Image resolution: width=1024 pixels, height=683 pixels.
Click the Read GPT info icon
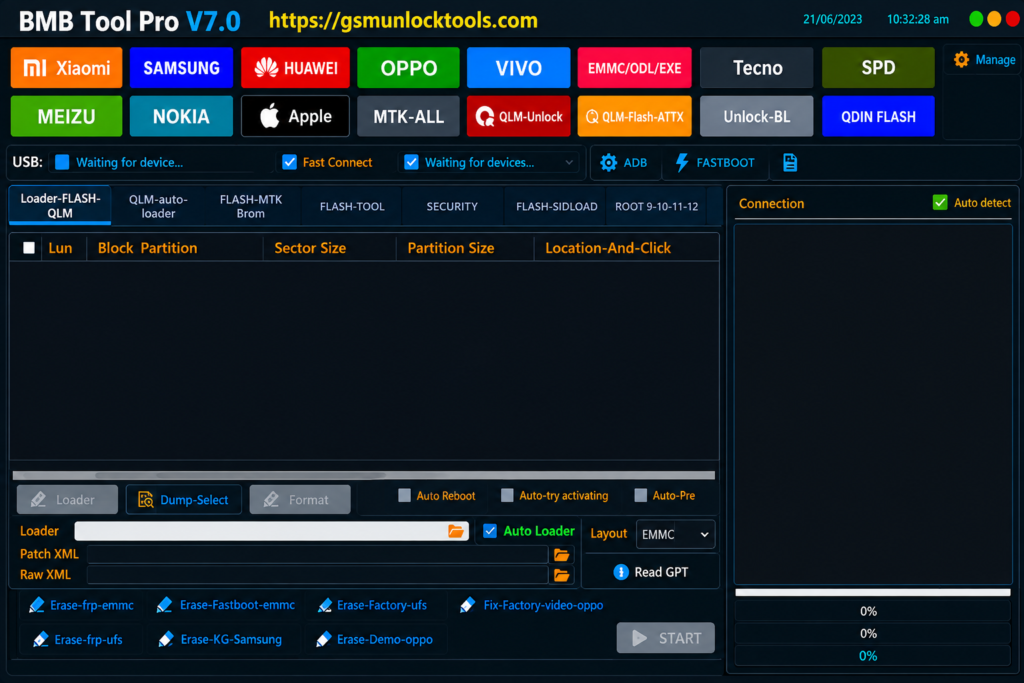click(621, 572)
